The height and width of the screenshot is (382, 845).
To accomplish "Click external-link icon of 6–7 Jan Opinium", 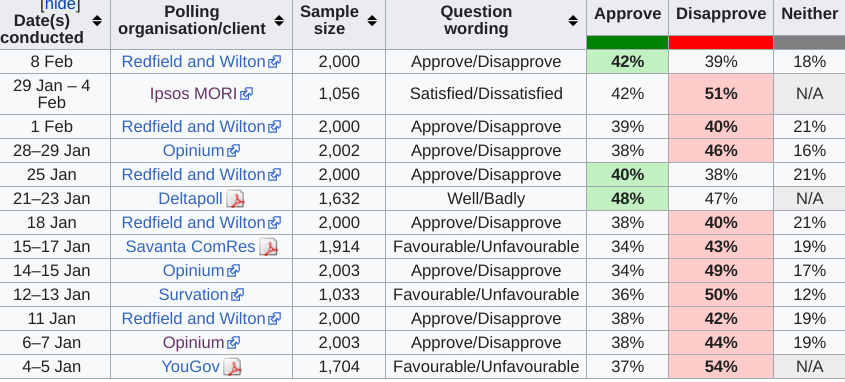I will coord(233,343).
